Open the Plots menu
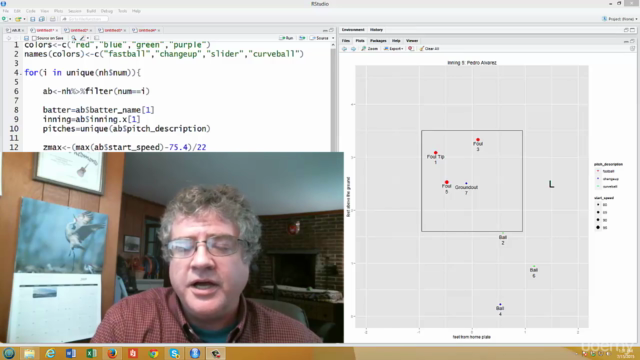 click(x=58, y=11)
